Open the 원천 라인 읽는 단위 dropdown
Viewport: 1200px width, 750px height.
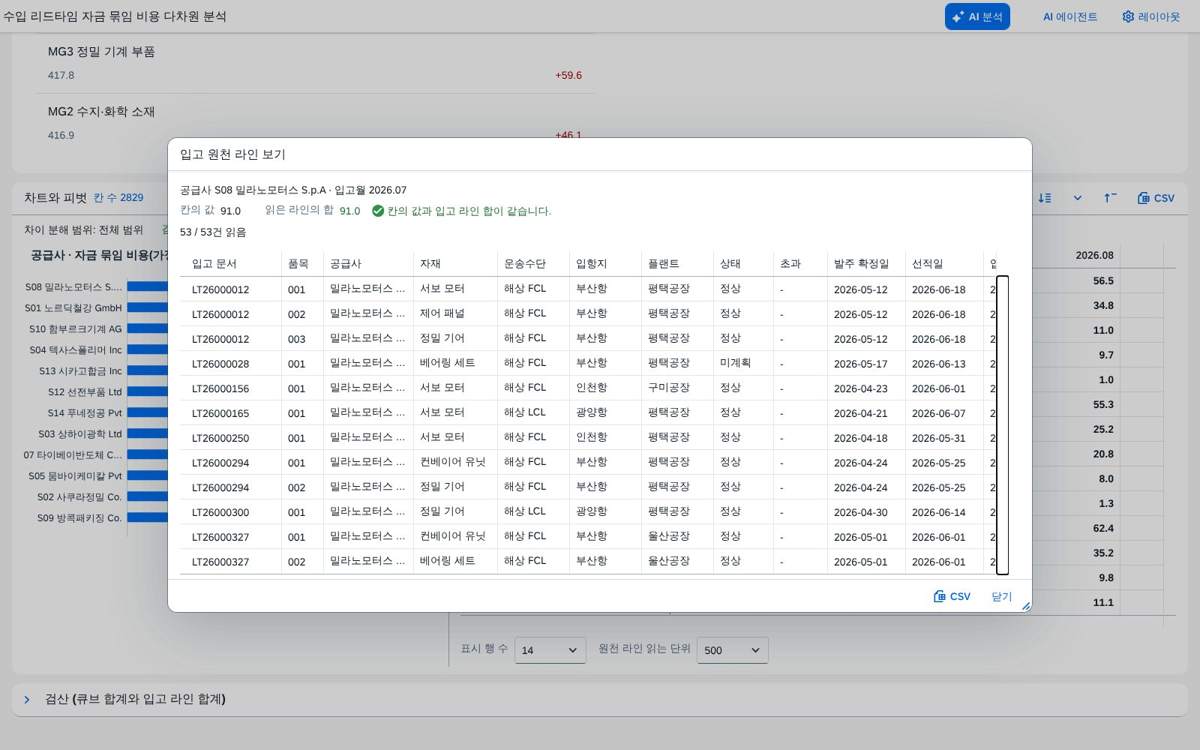(732, 650)
